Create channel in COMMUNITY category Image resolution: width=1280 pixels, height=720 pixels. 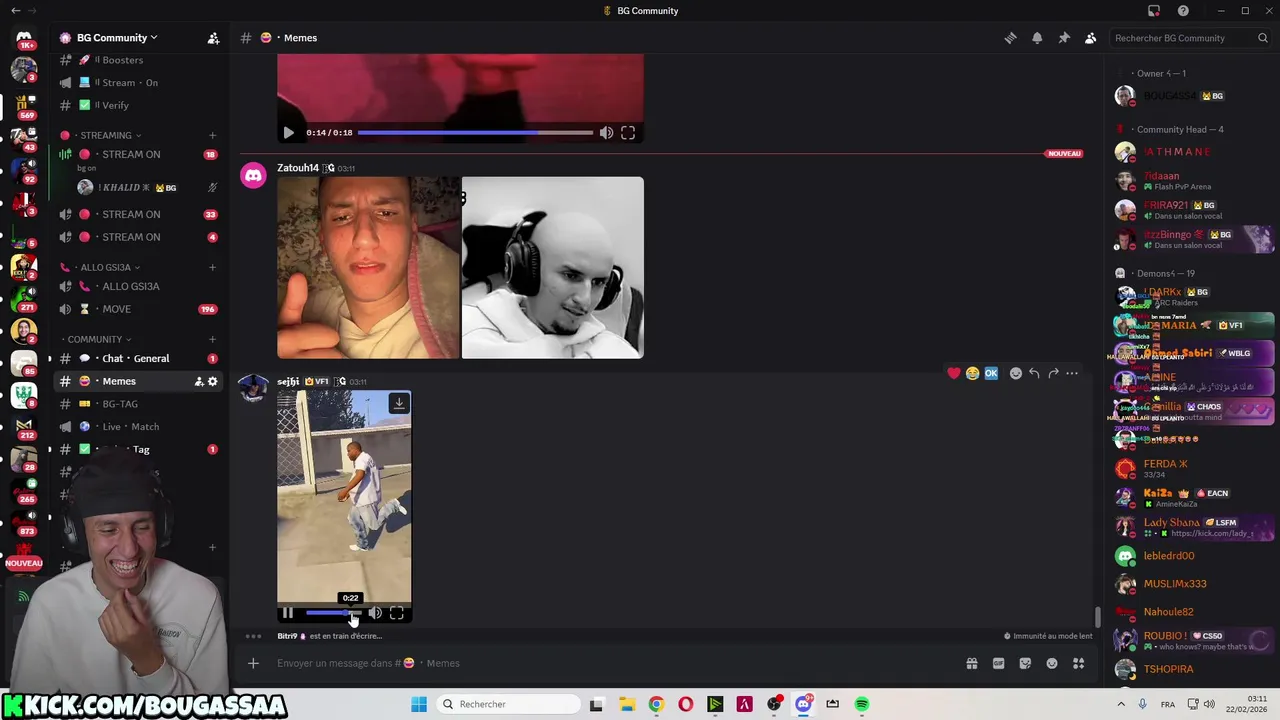pos(212,339)
